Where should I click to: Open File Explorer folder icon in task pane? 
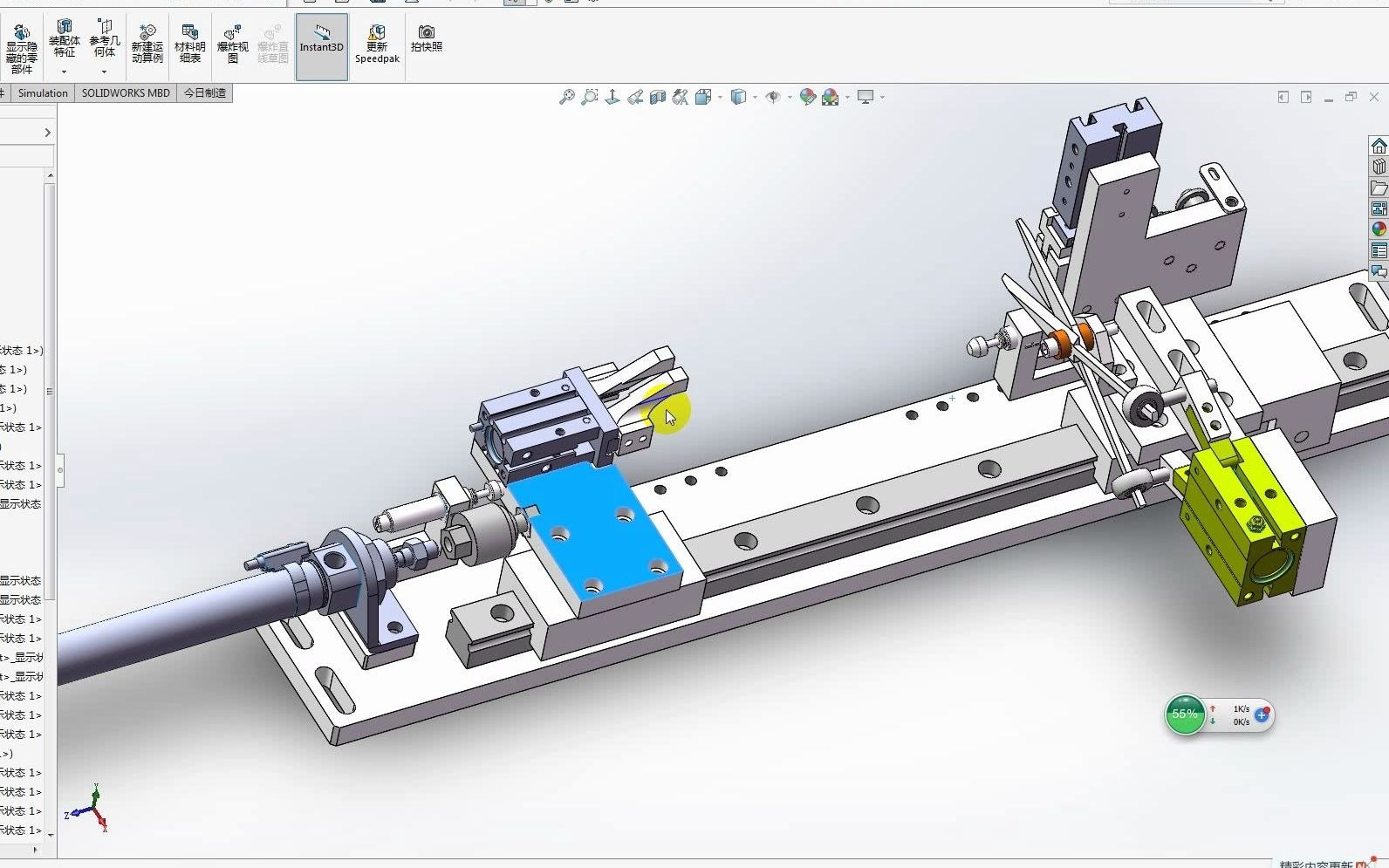[1379, 188]
